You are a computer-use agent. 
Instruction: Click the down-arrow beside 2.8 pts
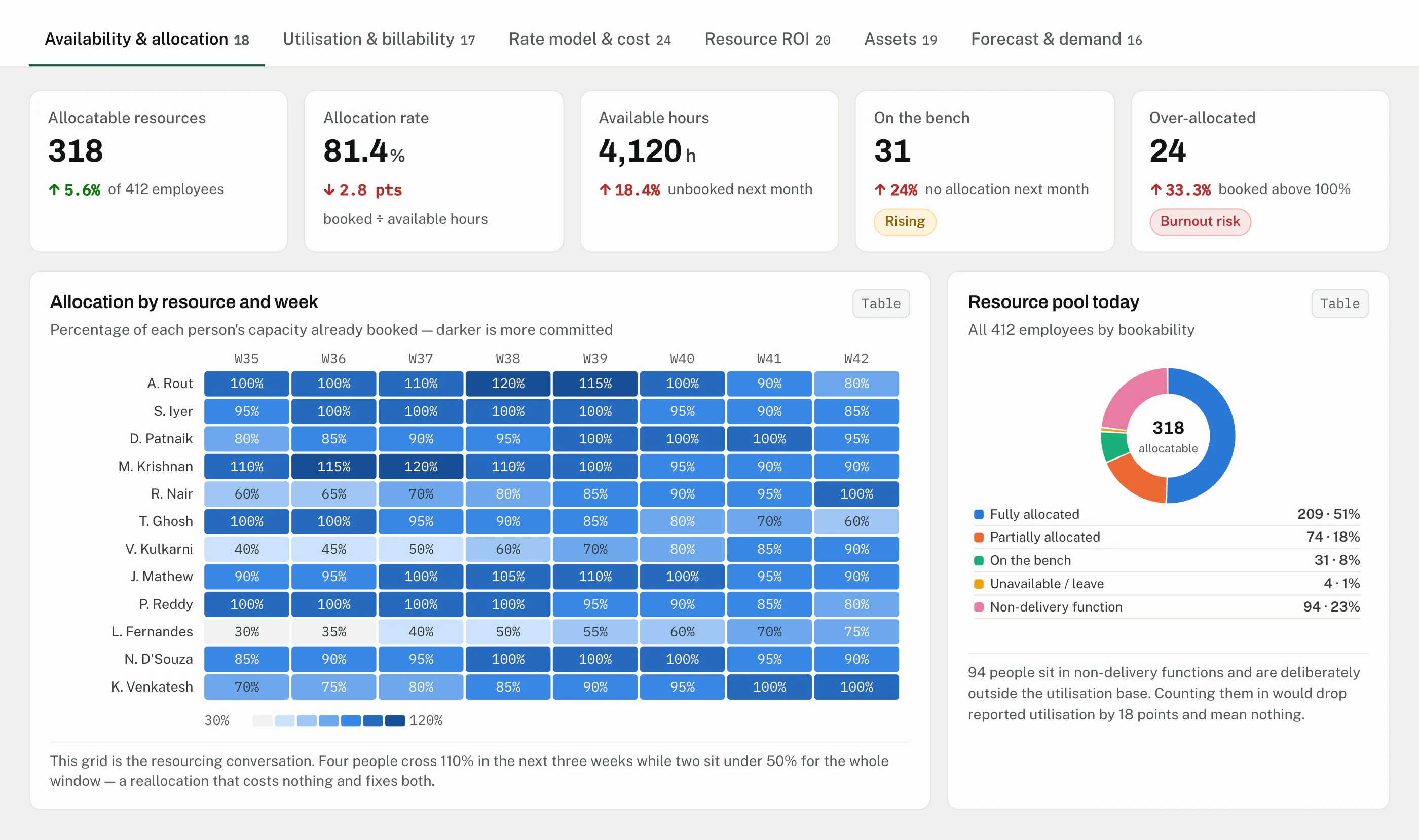[329, 189]
